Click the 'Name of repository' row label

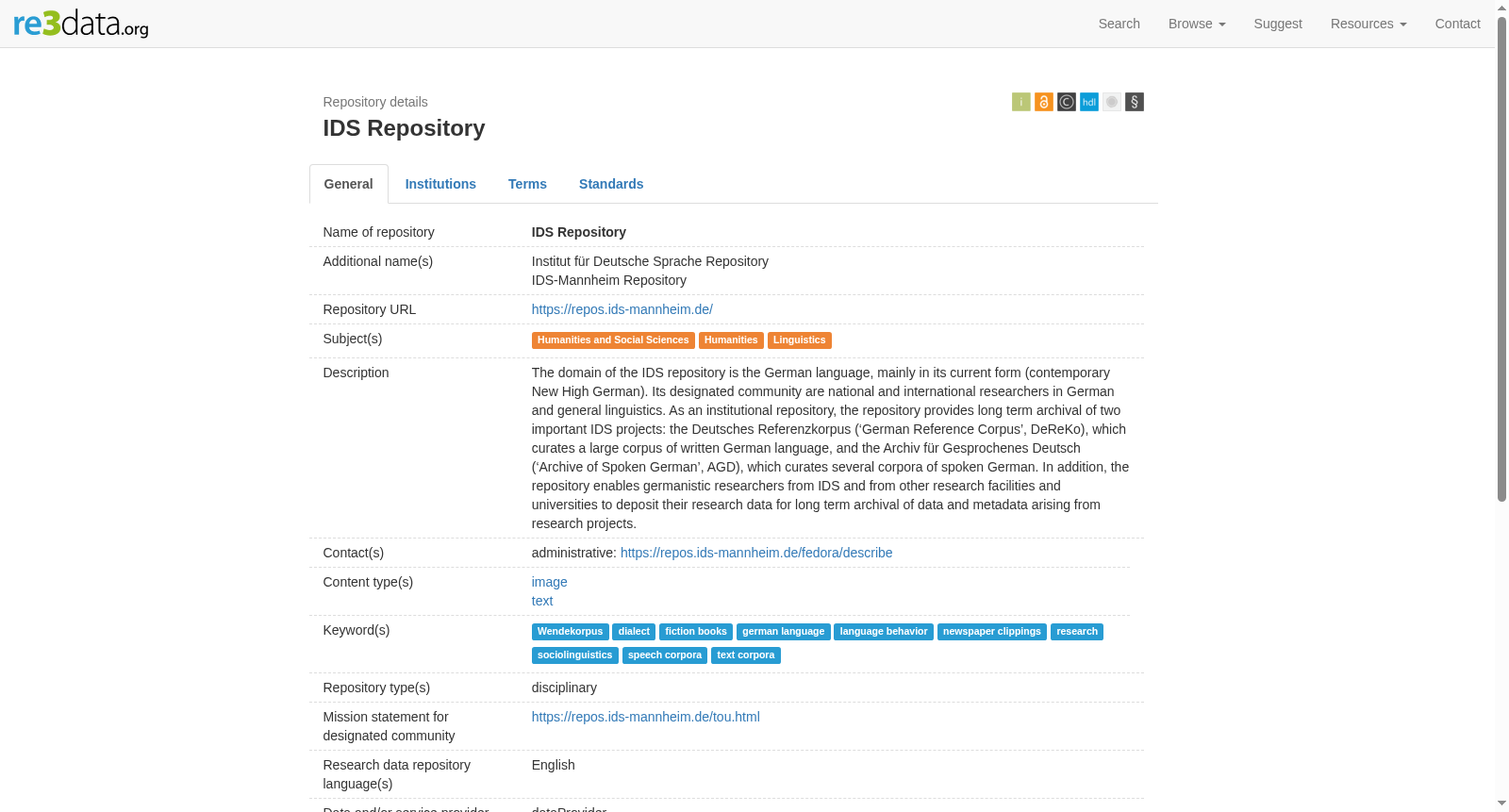point(379,232)
